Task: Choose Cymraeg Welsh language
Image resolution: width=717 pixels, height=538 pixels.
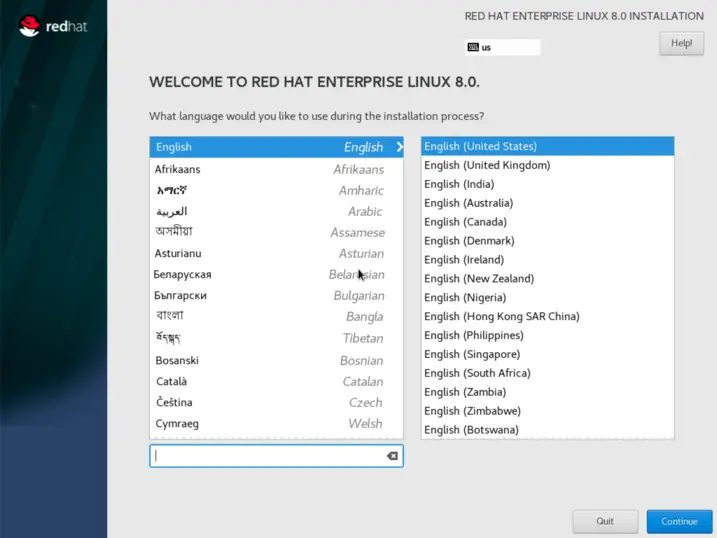Action: point(276,423)
